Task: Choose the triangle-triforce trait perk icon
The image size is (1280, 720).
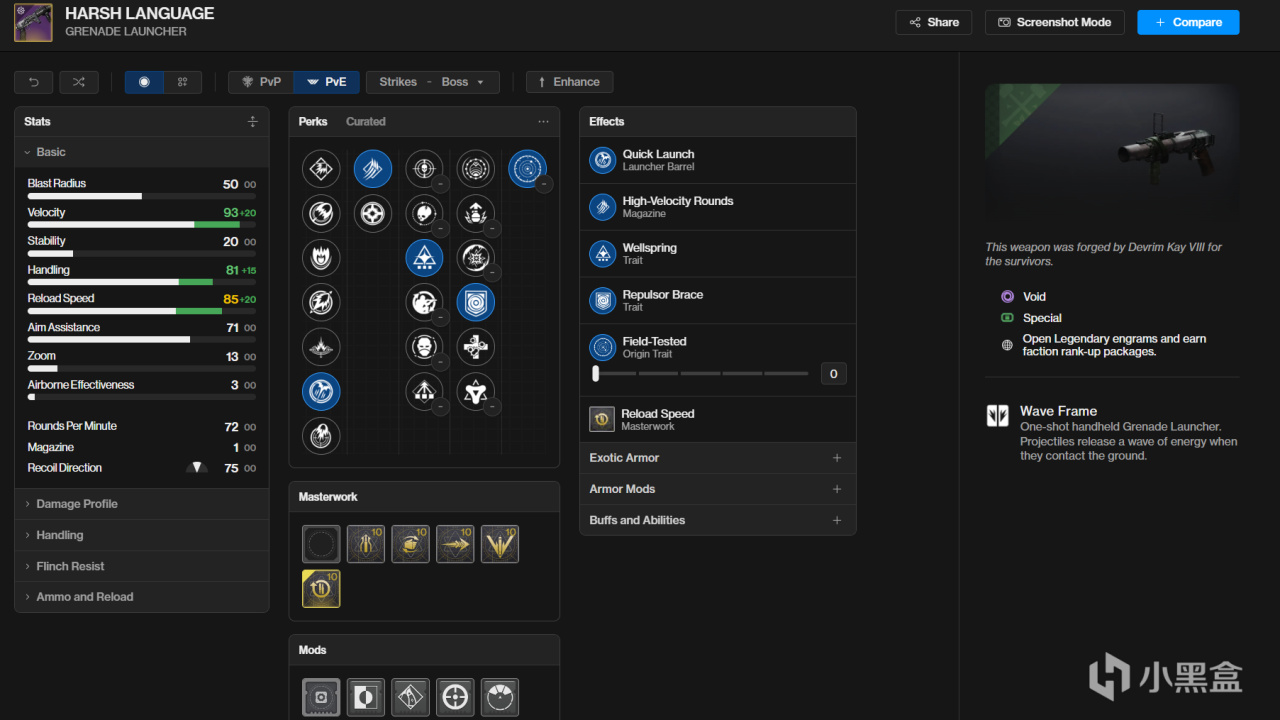Action: click(476, 391)
